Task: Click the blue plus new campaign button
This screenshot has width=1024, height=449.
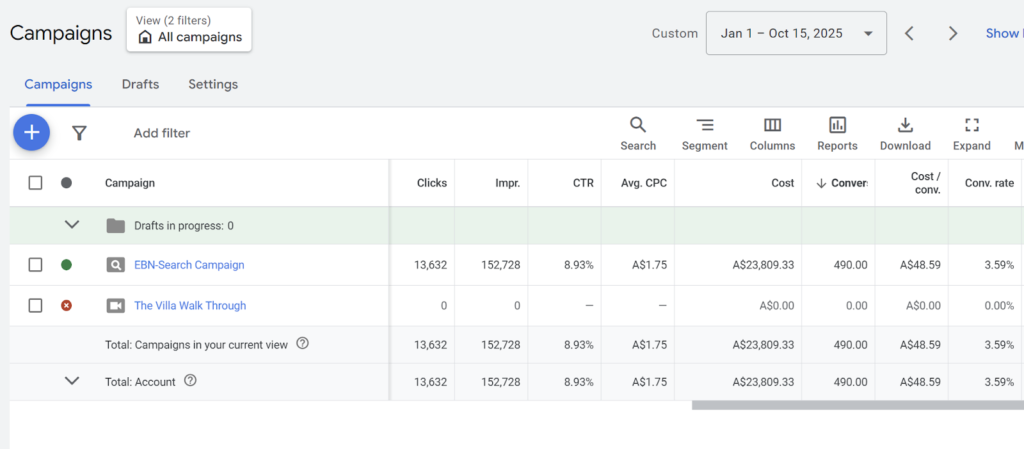Action: pyautogui.click(x=31, y=132)
